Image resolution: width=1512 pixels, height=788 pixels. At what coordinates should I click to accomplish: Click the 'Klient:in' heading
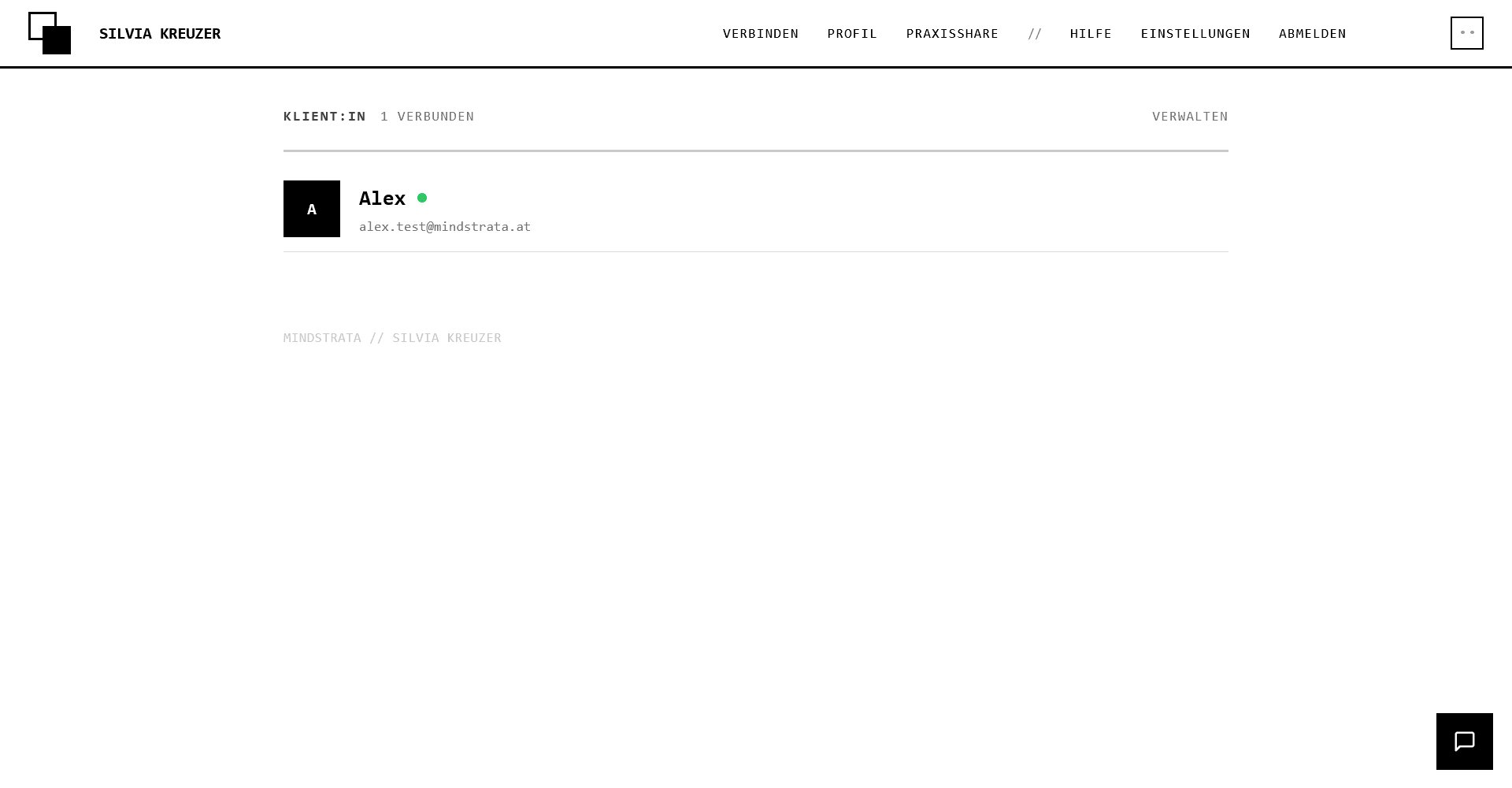(324, 117)
